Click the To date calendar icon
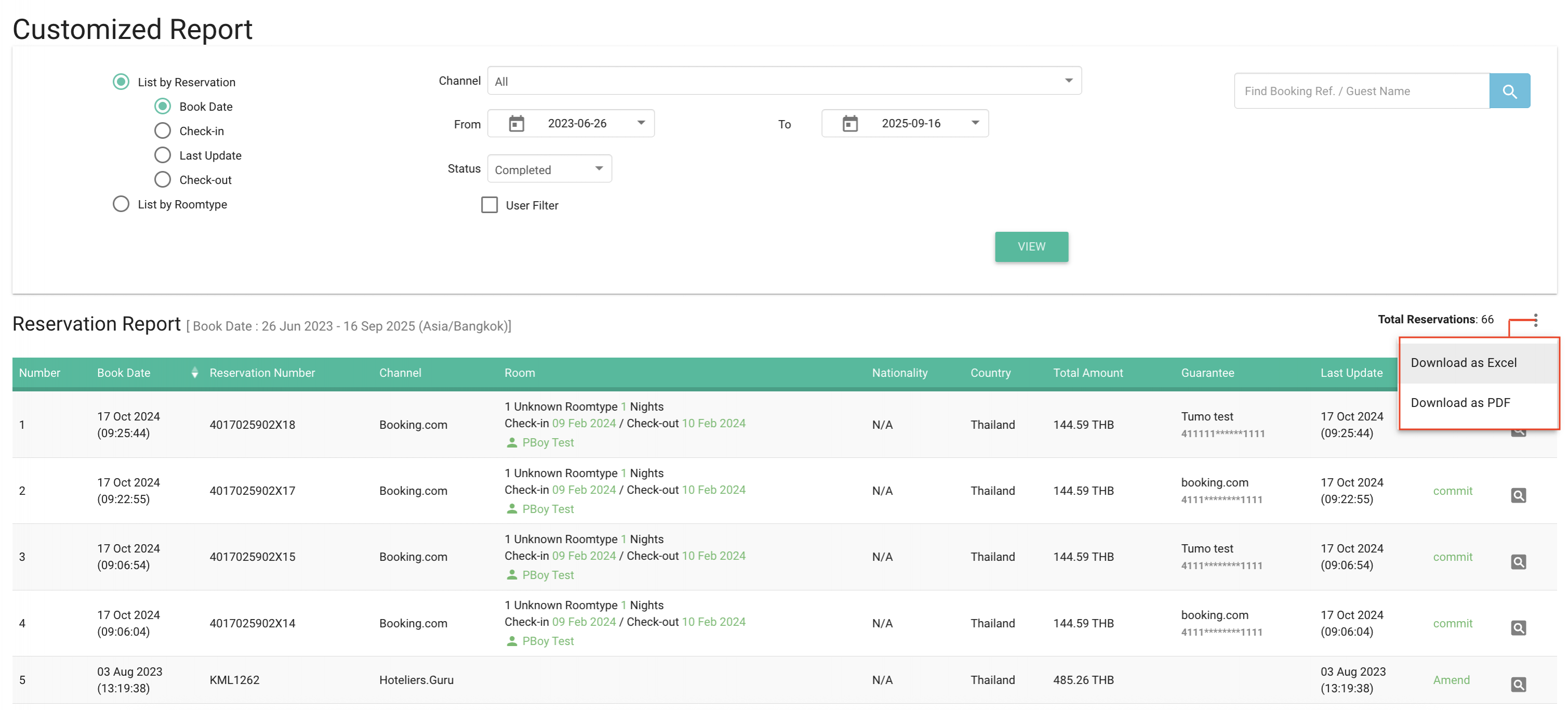Image resolution: width=1568 pixels, height=710 pixels. pyautogui.click(x=850, y=124)
